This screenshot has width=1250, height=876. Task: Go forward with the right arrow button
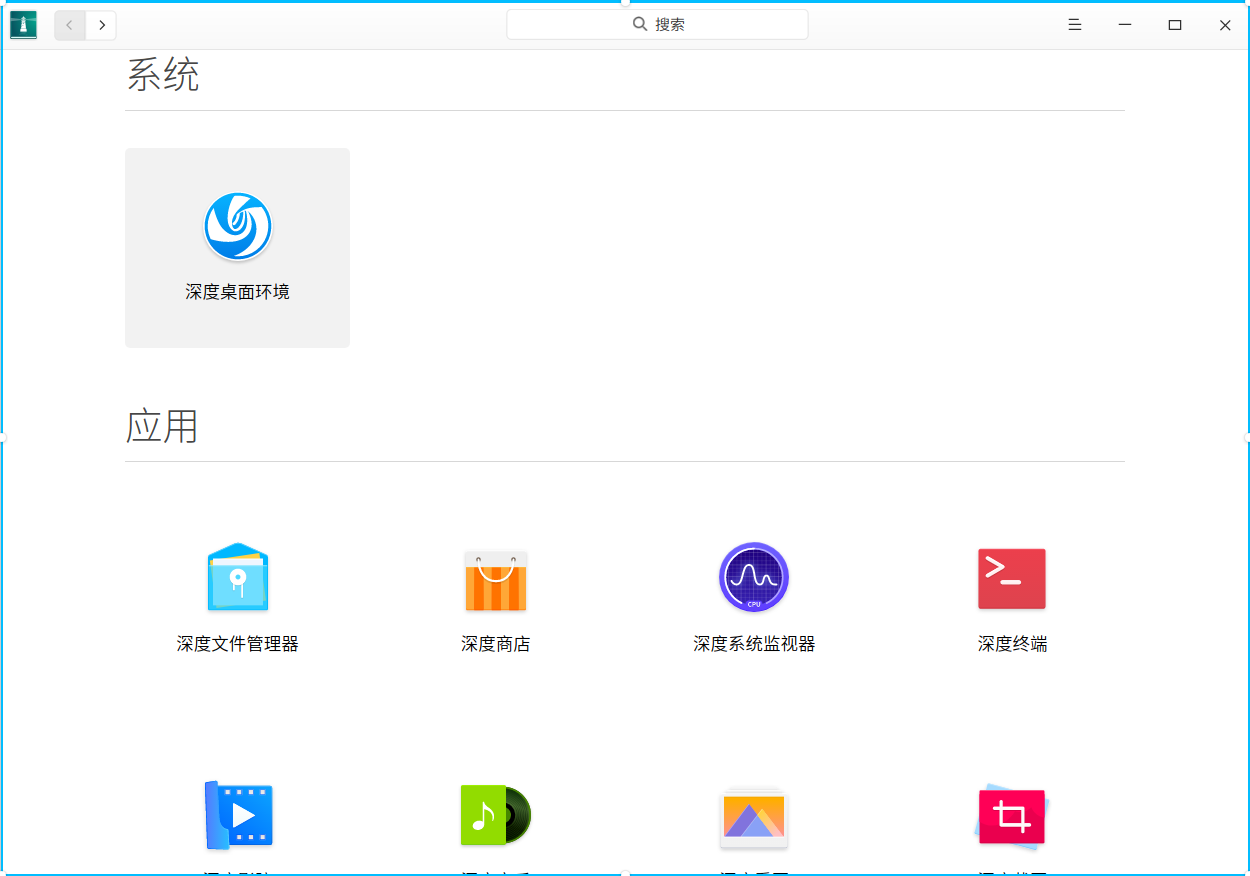(101, 25)
